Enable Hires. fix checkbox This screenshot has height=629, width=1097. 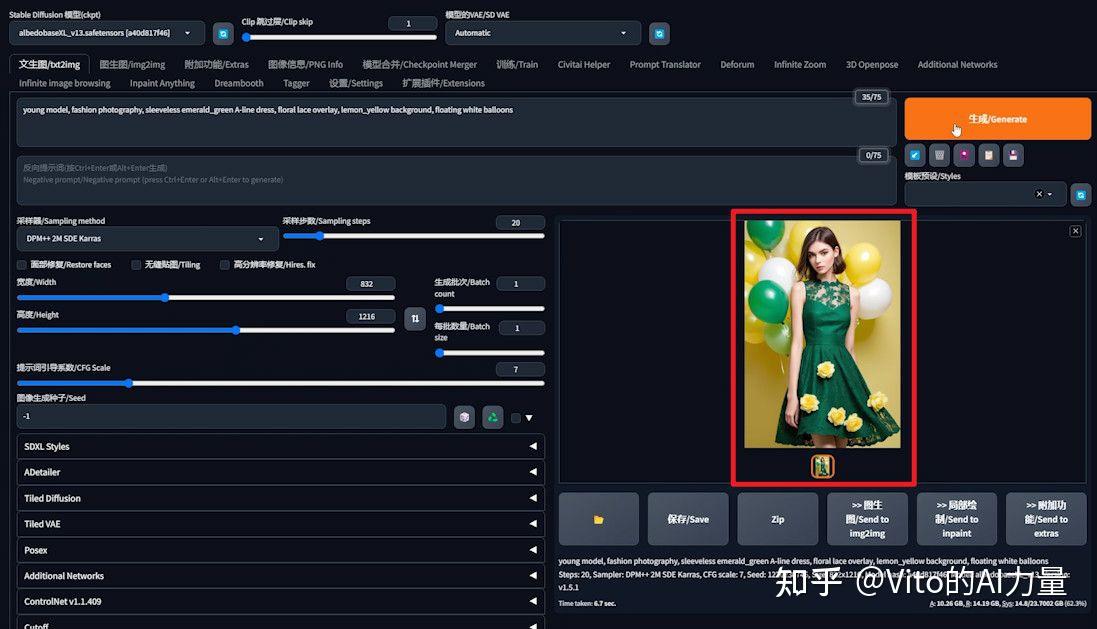[x=225, y=264]
